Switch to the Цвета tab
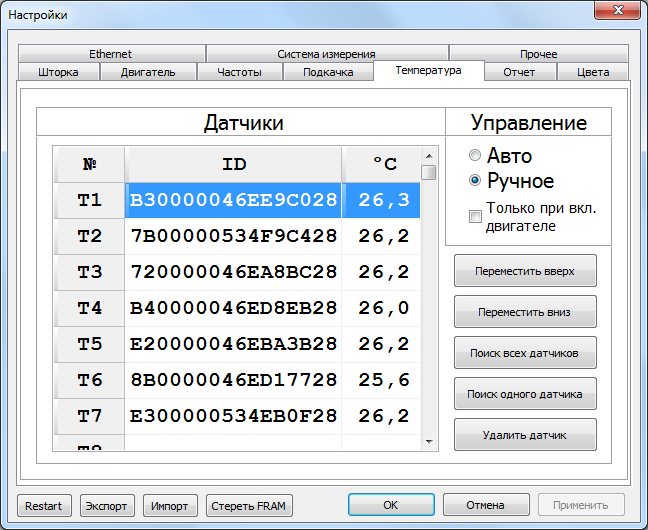 [593, 72]
